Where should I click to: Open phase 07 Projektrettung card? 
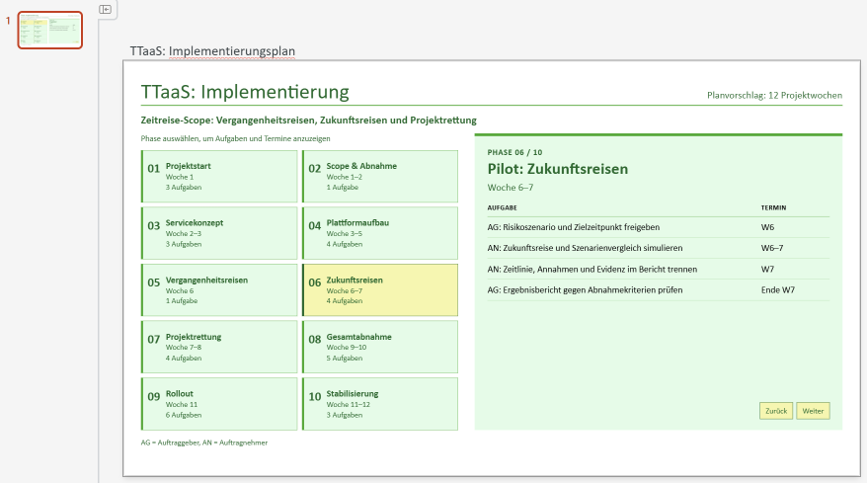click(219, 347)
